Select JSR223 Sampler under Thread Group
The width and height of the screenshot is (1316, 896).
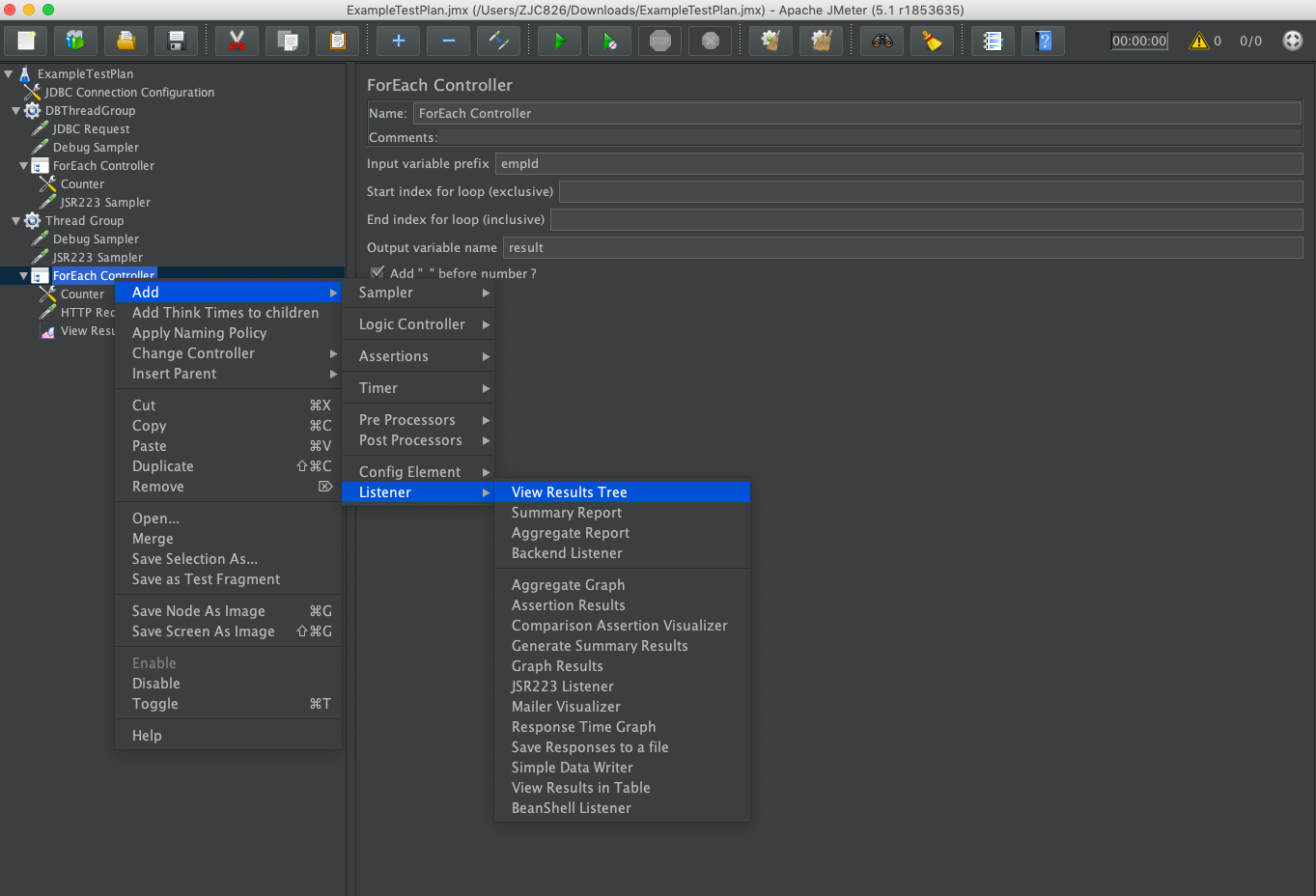pyautogui.click(x=98, y=257)
